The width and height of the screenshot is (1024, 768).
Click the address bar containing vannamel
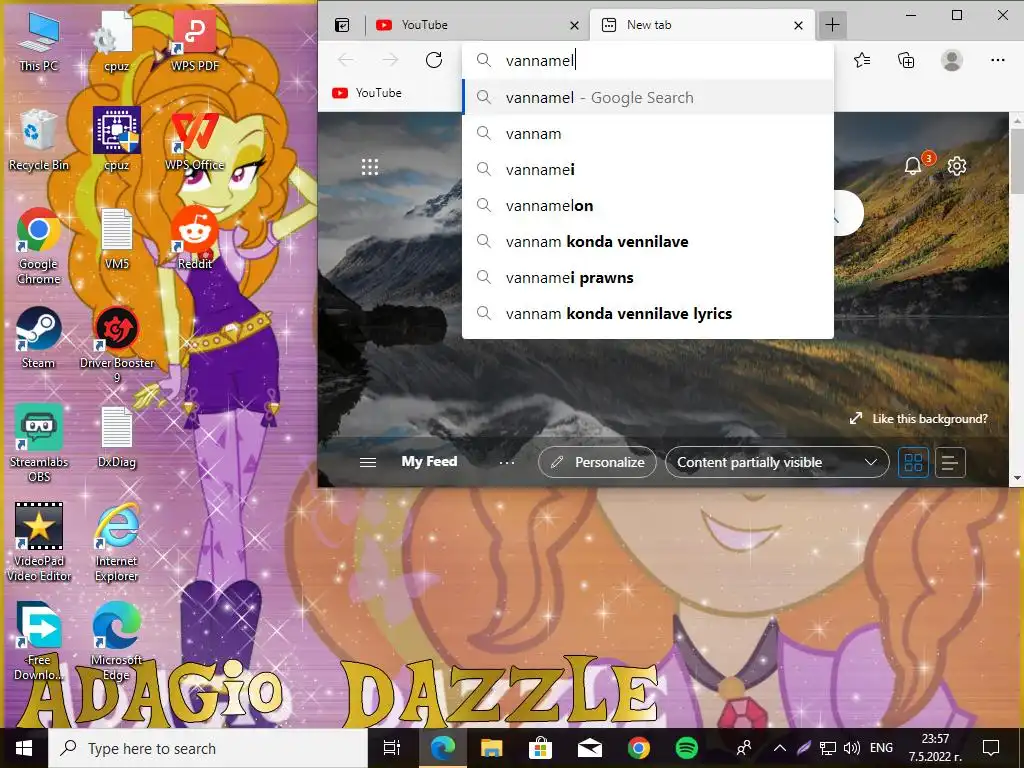pos(648,61)
